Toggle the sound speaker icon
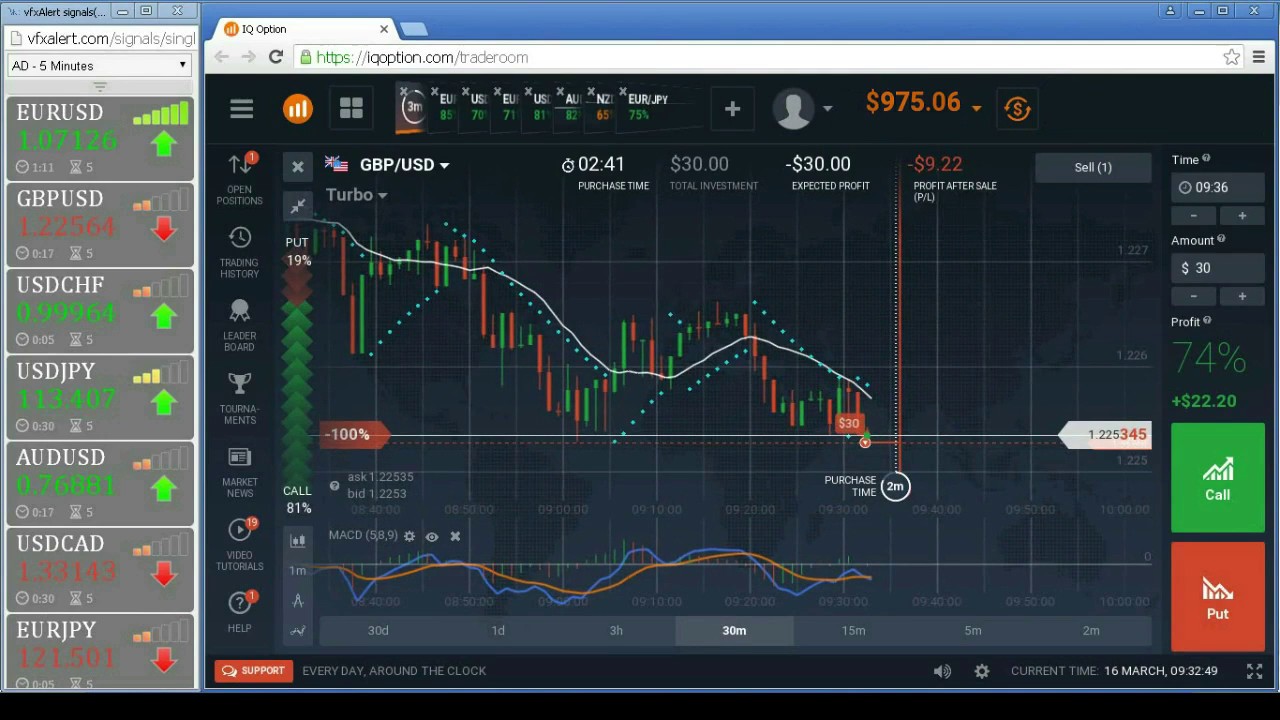 (942, 671)
